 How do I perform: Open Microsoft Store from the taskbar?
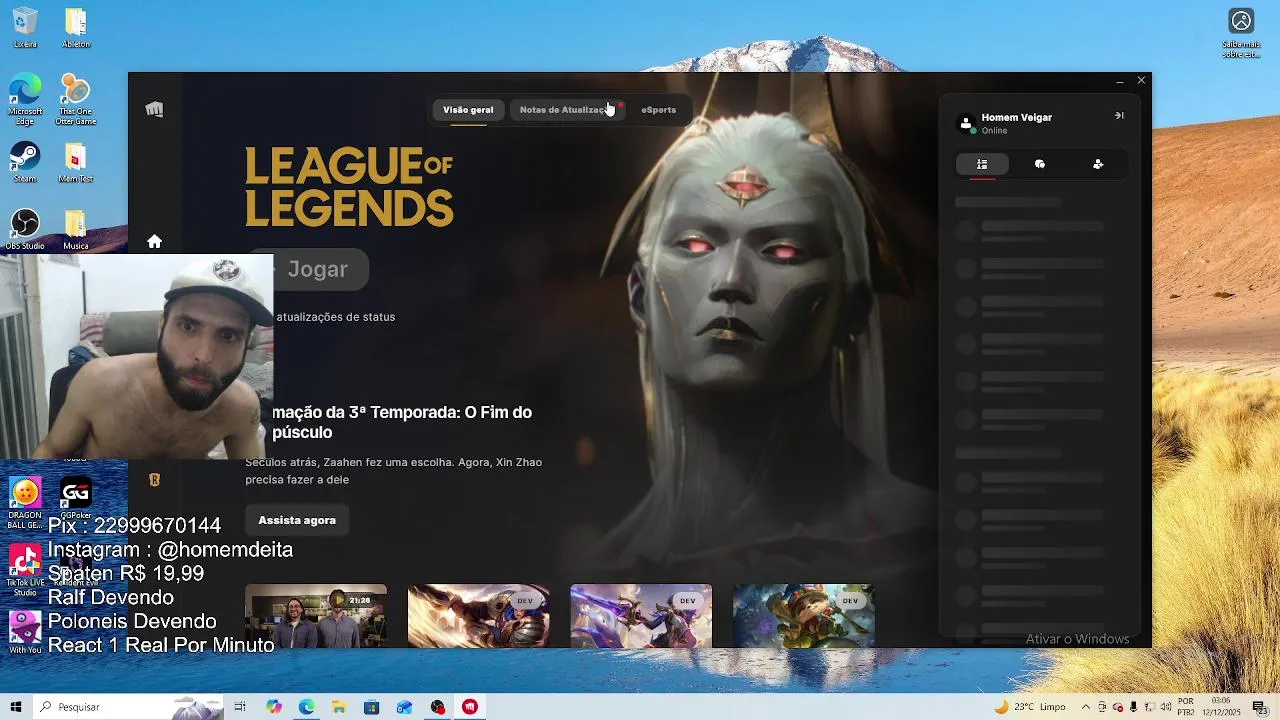(371, 707)
